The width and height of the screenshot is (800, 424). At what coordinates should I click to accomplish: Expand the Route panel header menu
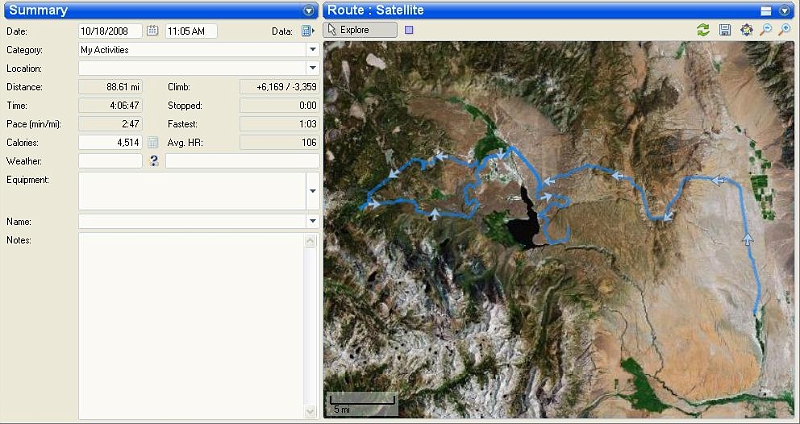(x=785, y=11)
